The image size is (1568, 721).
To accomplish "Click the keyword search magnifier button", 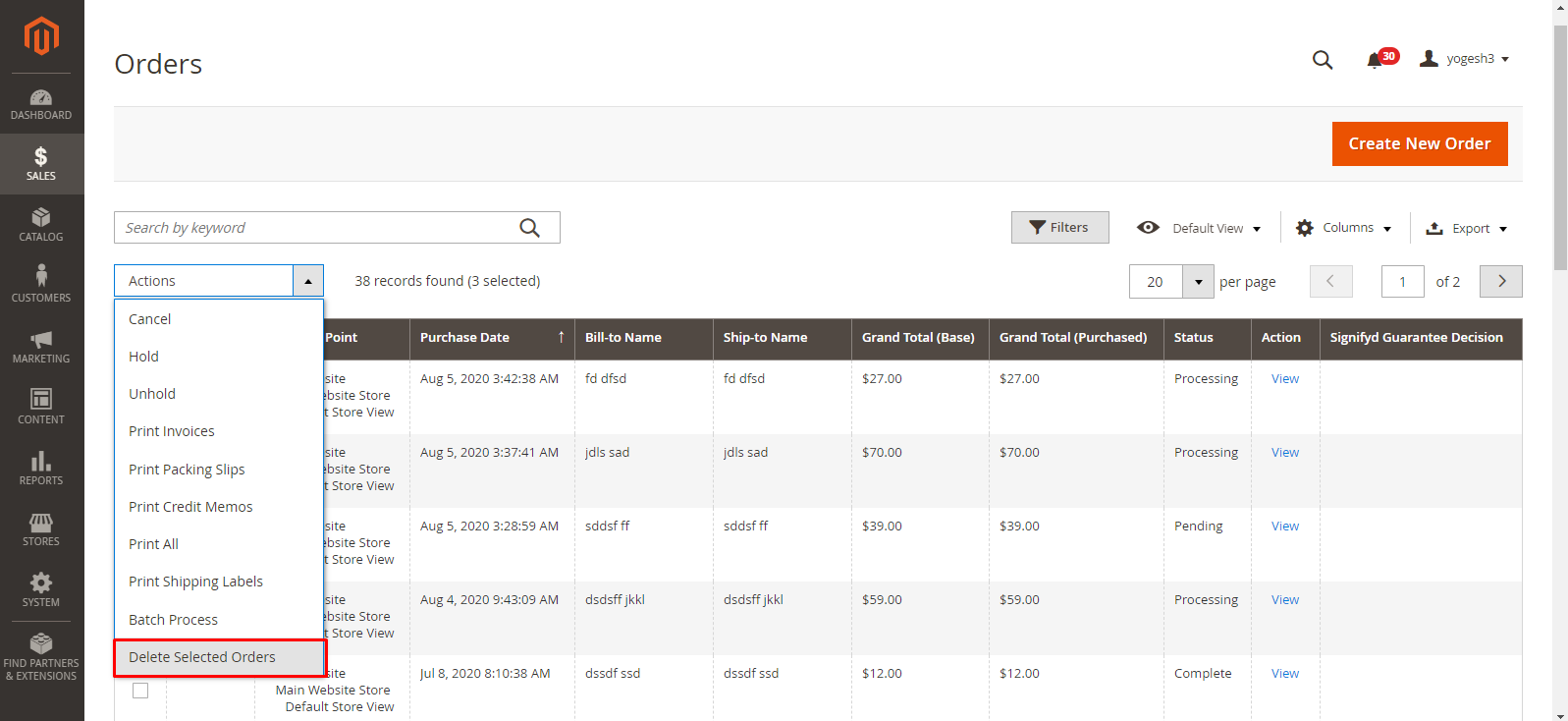I will [529, 228].
